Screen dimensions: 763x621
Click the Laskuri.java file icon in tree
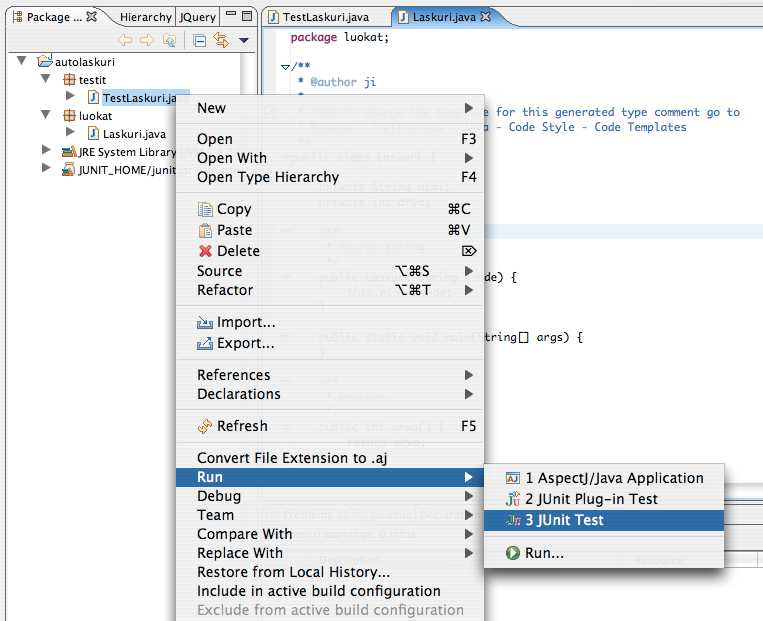tap(93, 133)
